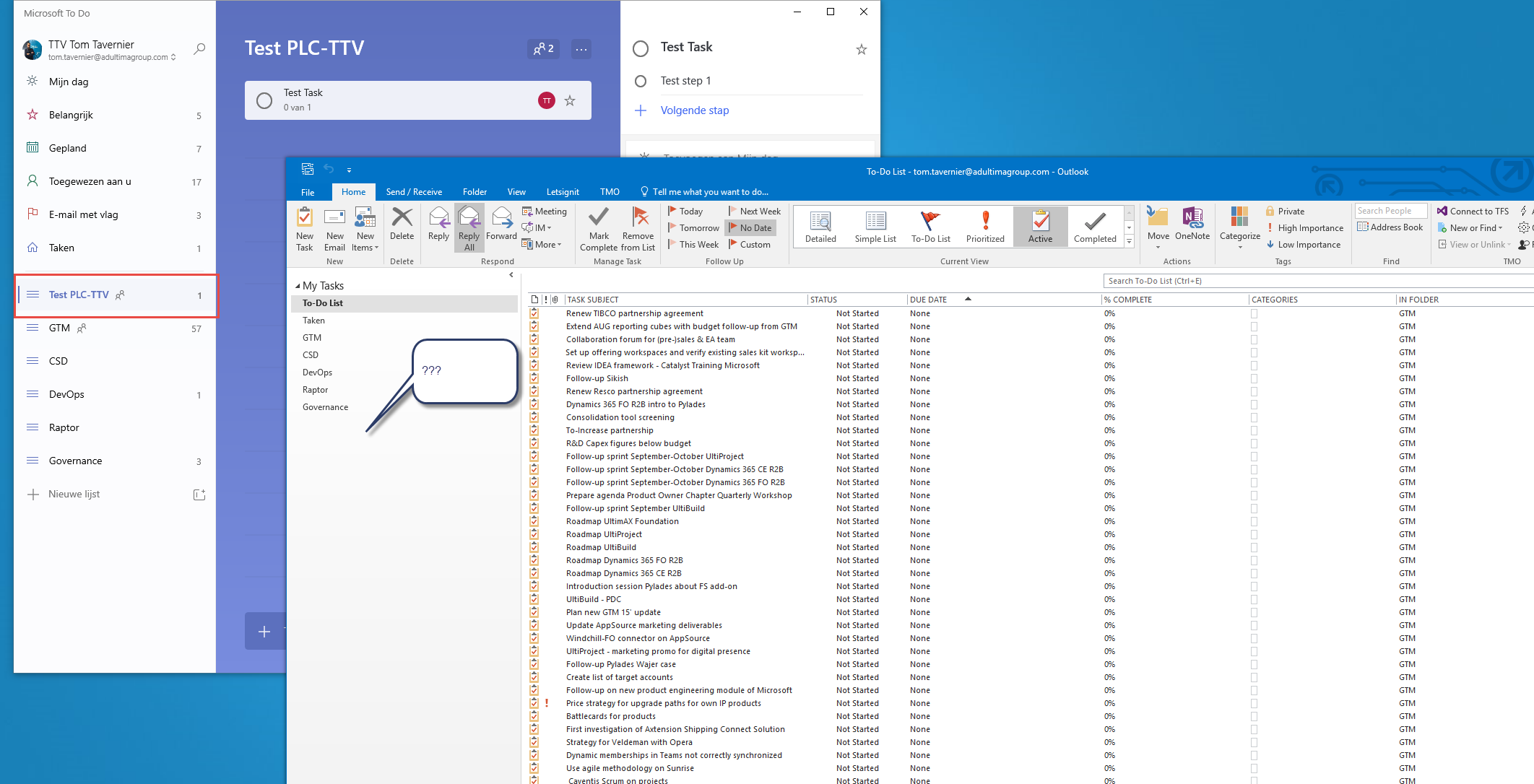Open the File tab in Outlook
The height and width of the screenshot is (784, 1534).
tap(308, 192)
